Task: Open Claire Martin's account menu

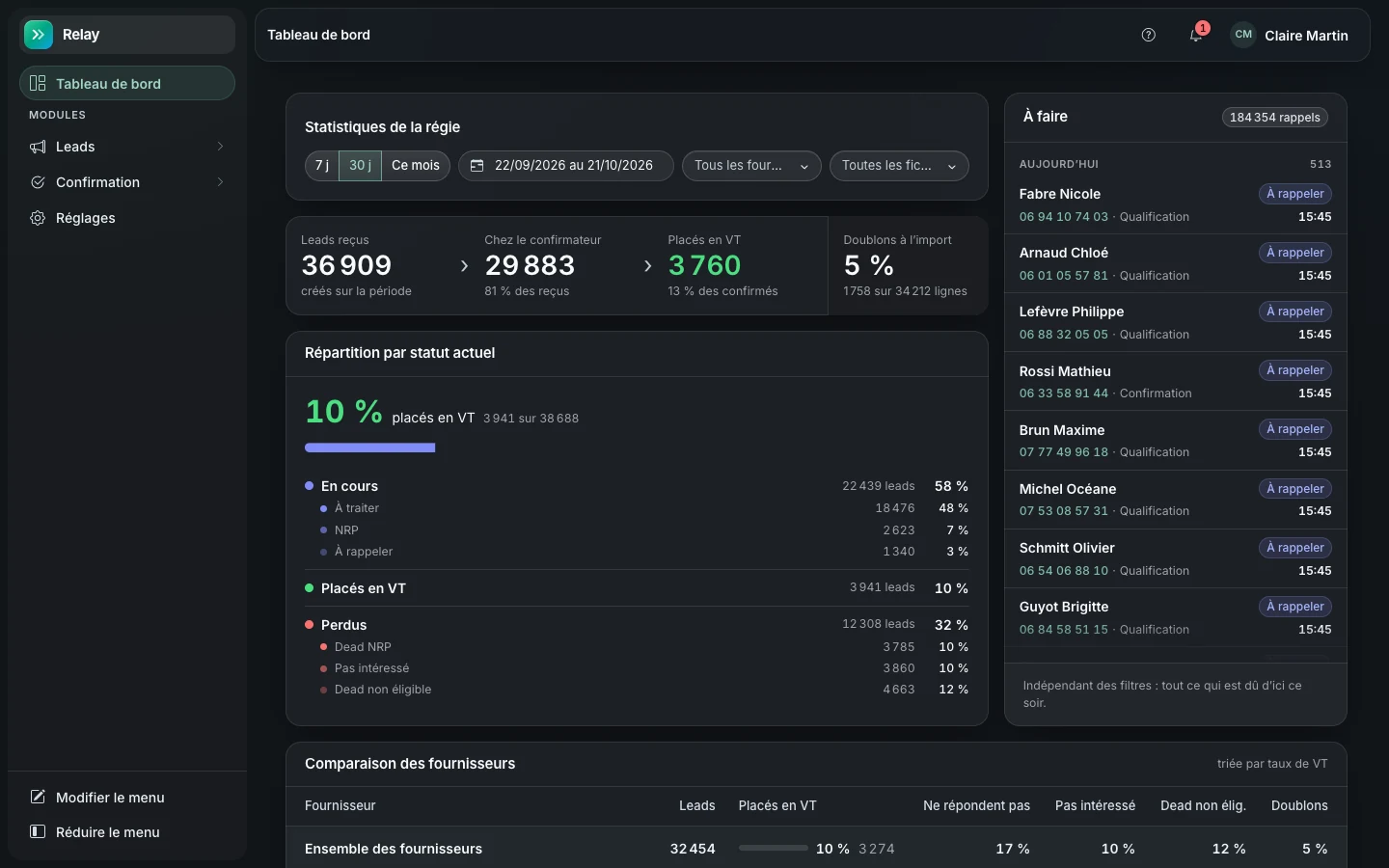Action: click(1290, 35)
